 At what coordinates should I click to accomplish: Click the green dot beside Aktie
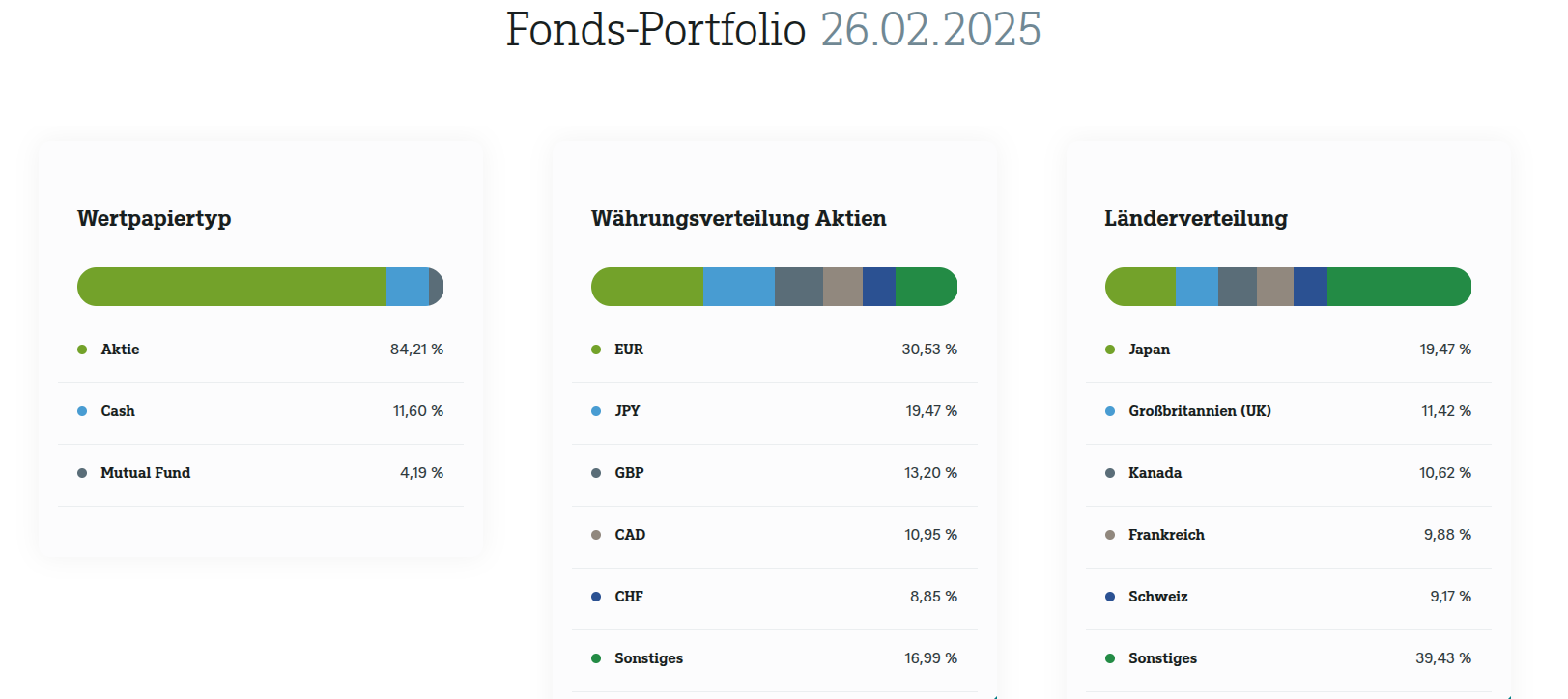82,349
